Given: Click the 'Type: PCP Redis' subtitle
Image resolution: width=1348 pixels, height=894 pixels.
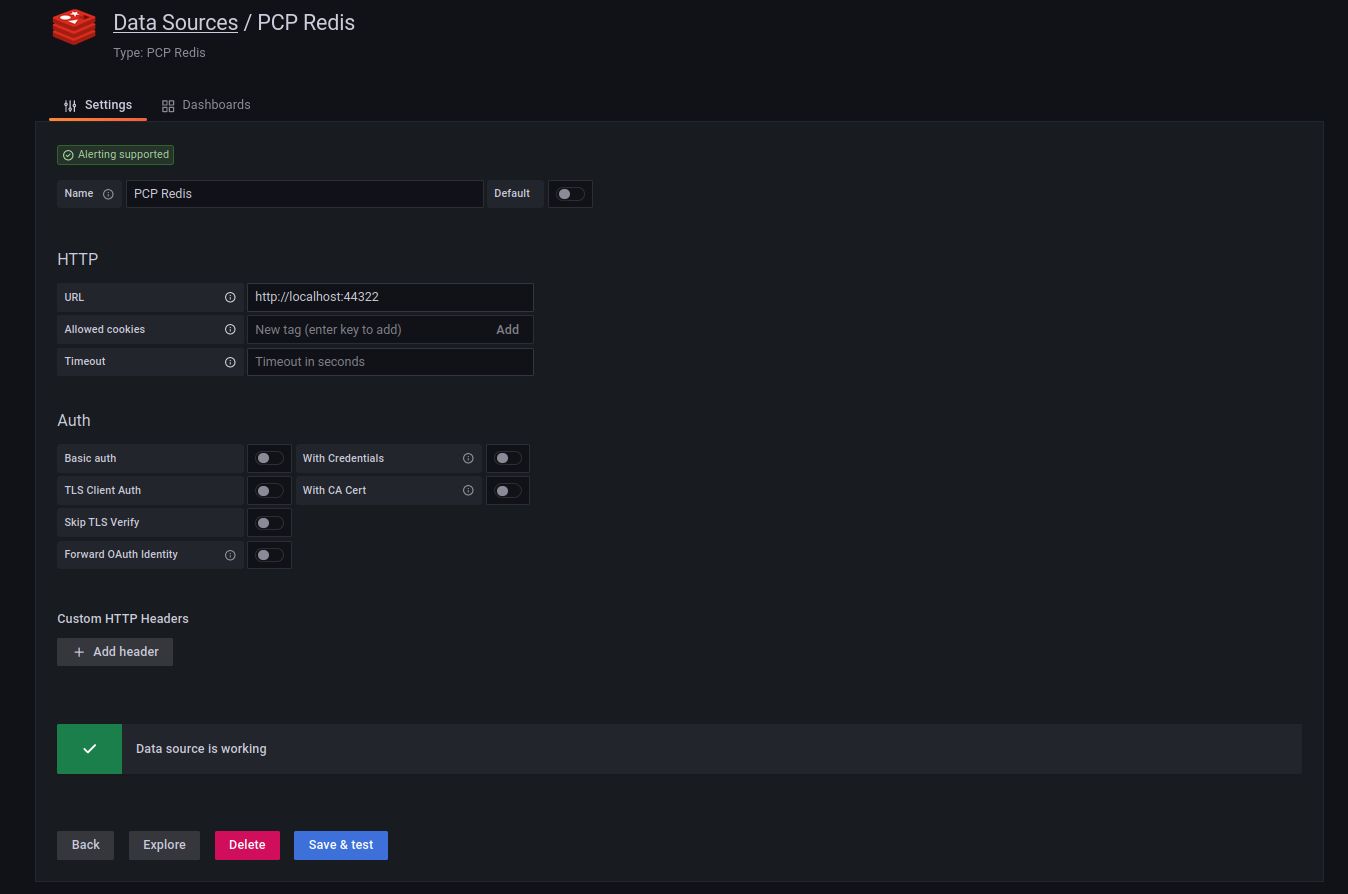Looking at the screenshot, I should pyautogui.click(x=159, y=53).
